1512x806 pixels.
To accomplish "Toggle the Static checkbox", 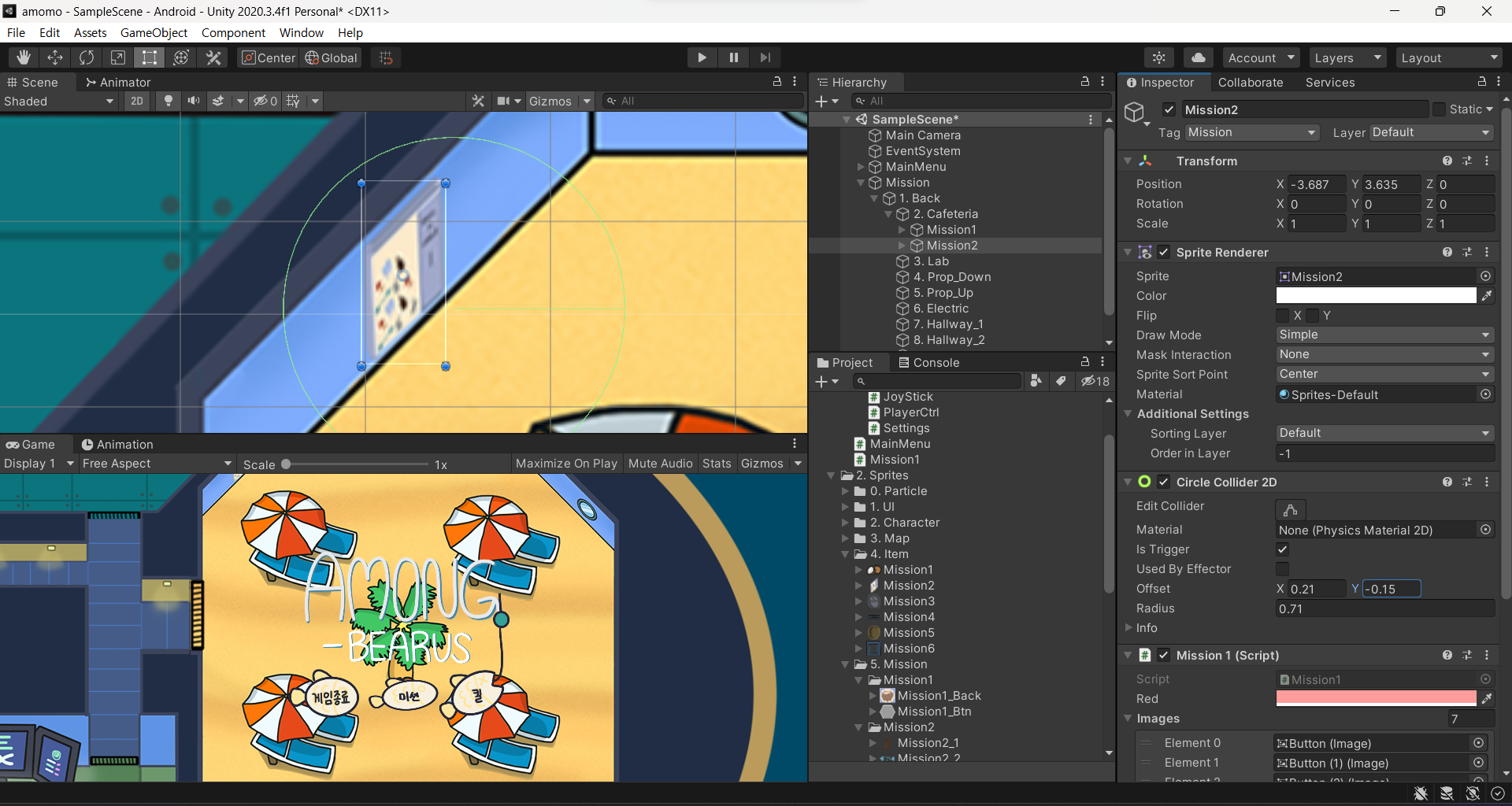I will (1440, 109).
